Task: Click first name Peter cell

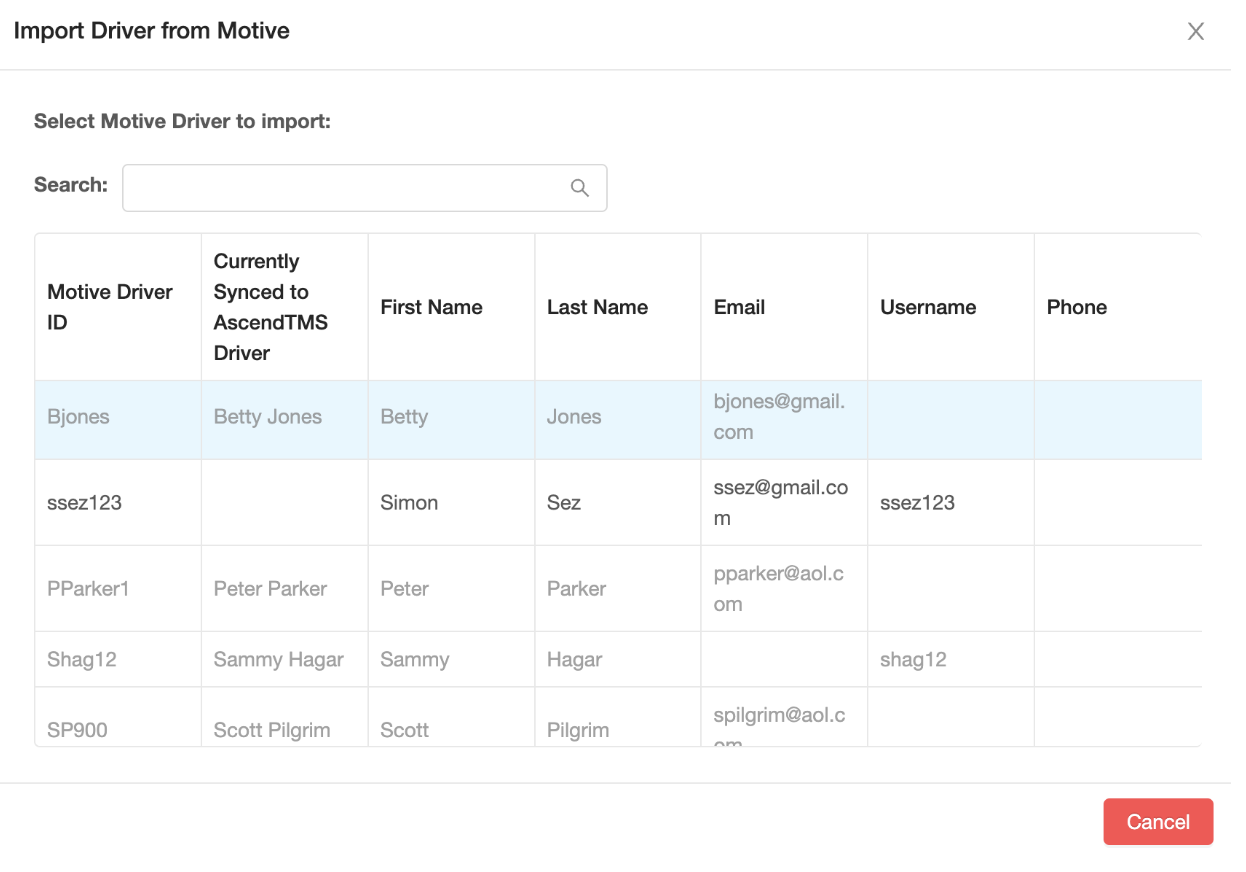Action: [x=451, y=589]
